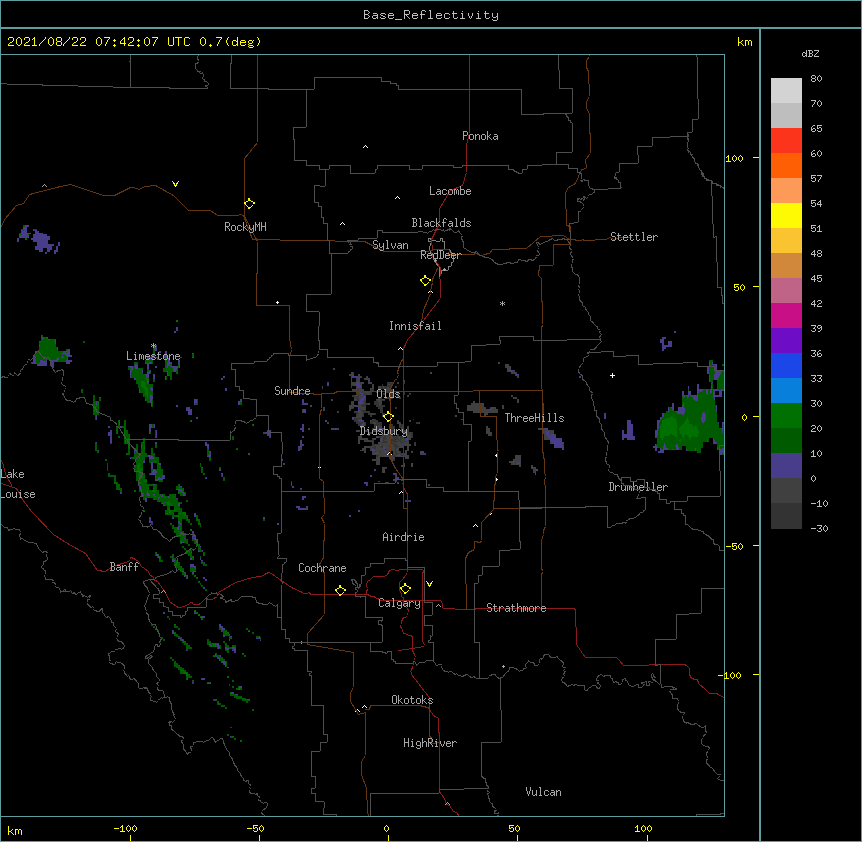This screenshot has width=862, height=842.
Task: Click the timestamp 2021/08/22 07:42:07 UTC
Action: (98, 42)
